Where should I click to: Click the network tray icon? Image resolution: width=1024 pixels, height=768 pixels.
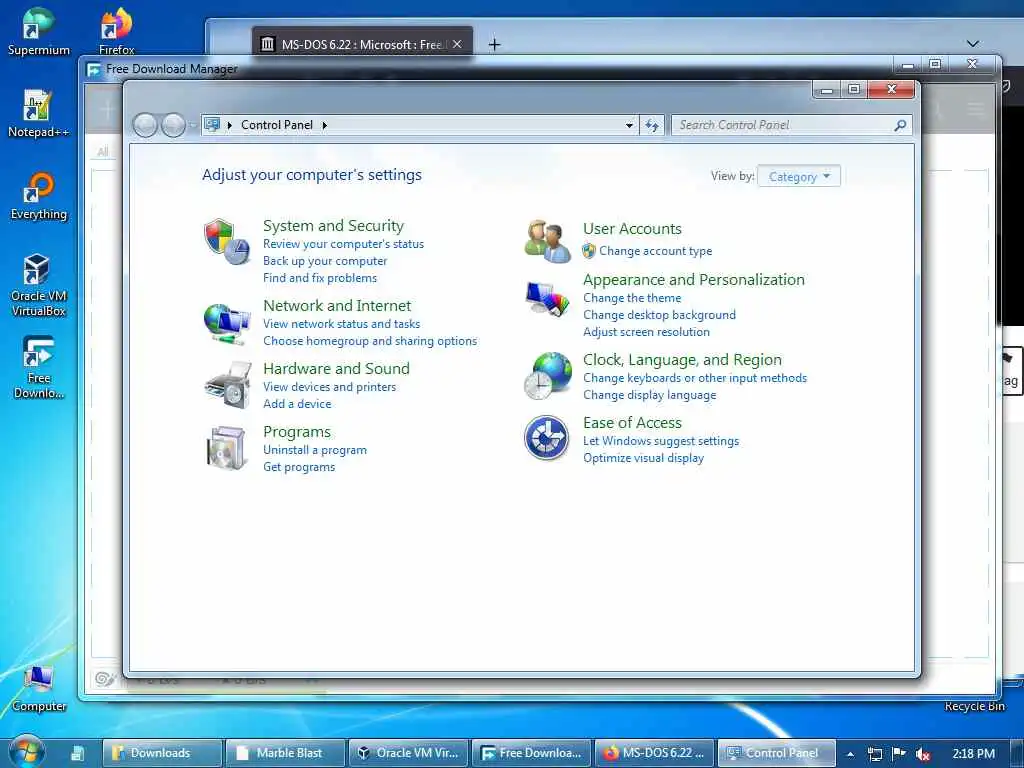875,754
